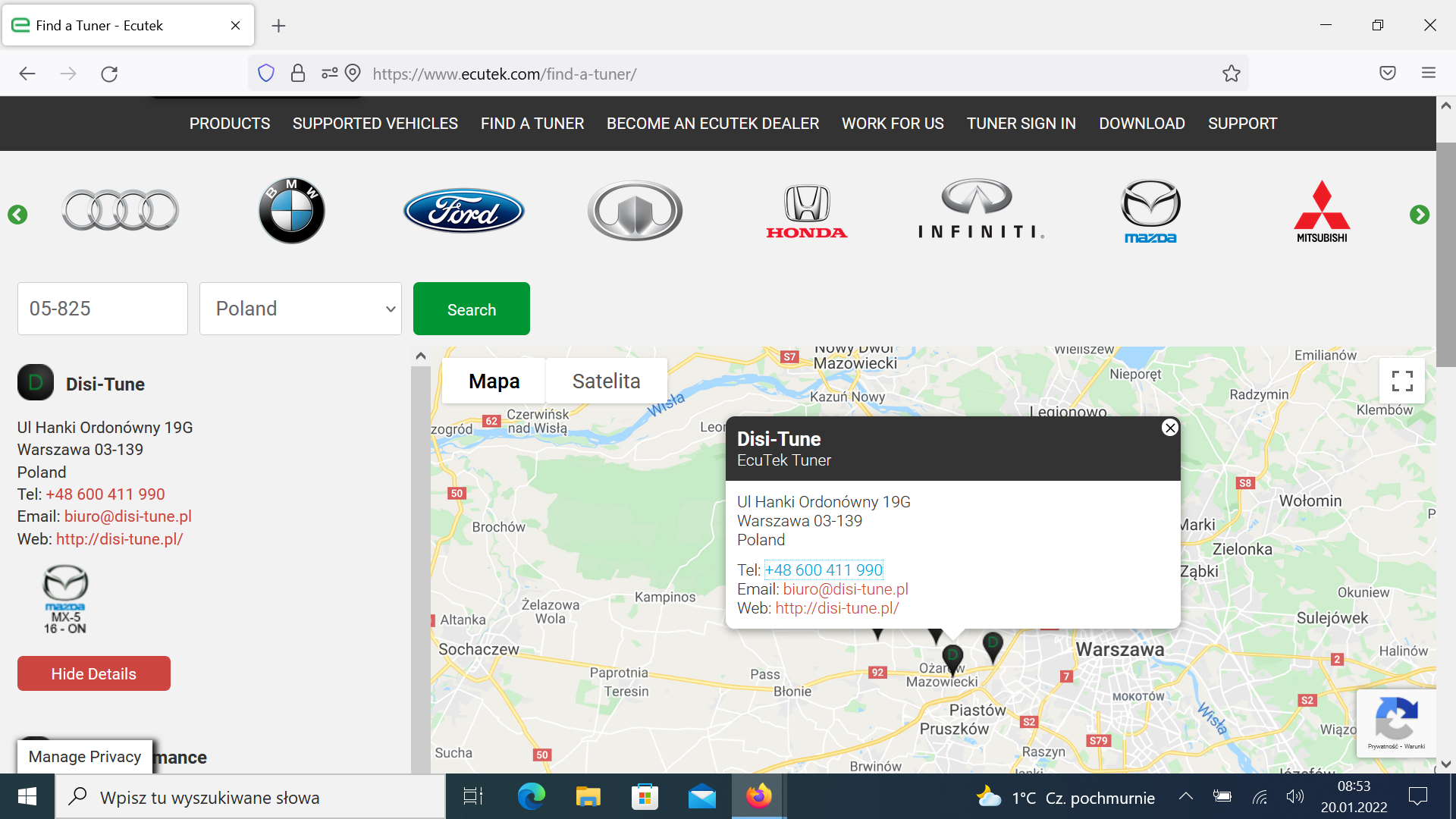Click the page vertical scrollbar
This screenshot has height=819, width=1456.
(1445, 254)
